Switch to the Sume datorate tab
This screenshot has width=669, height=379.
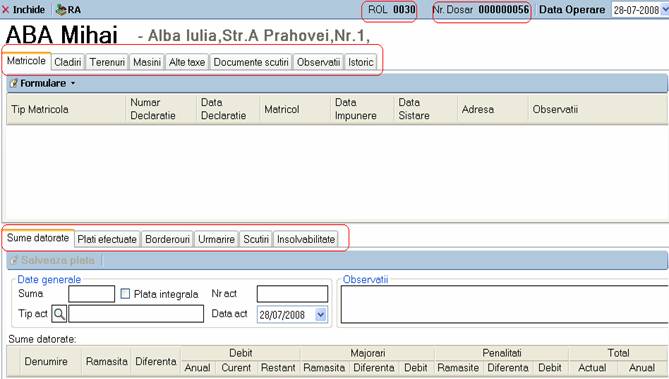click(38, 238)
